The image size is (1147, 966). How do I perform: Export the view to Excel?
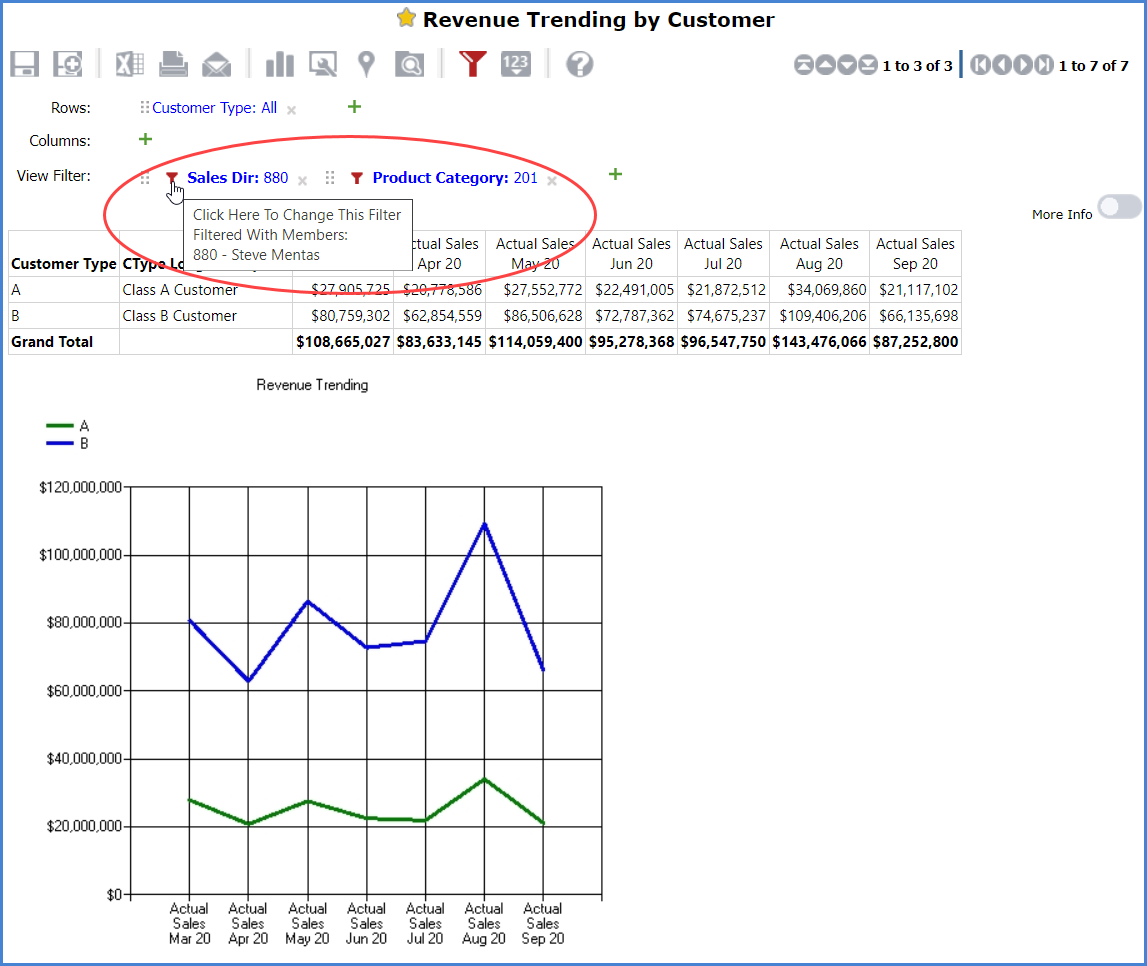click(x=129, y=64)
